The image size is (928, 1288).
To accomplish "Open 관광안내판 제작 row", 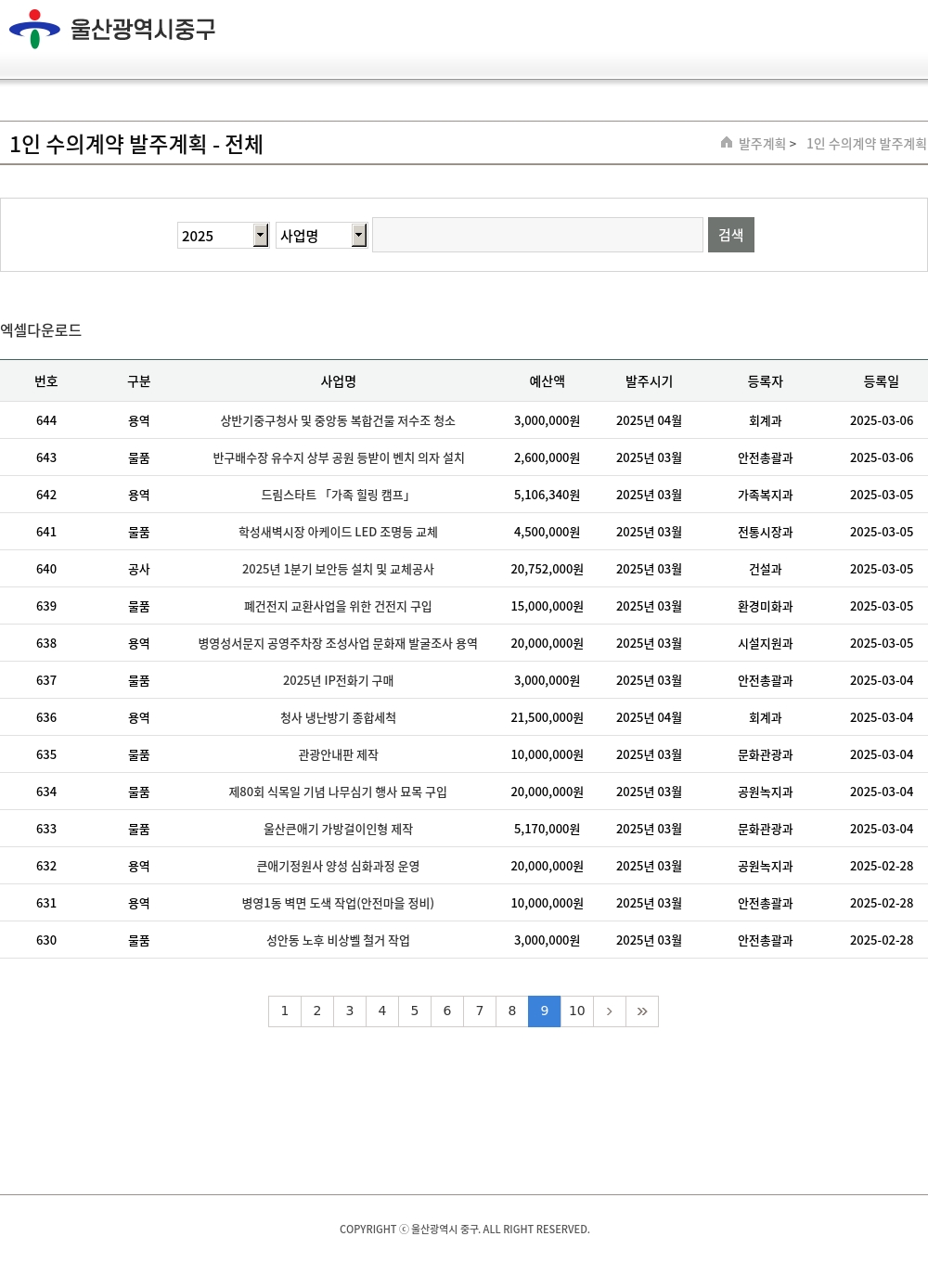I will (338, 754).
